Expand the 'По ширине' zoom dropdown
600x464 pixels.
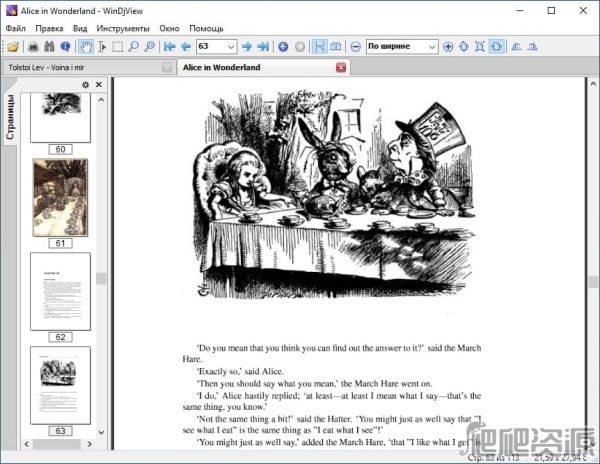coord(431,46)
